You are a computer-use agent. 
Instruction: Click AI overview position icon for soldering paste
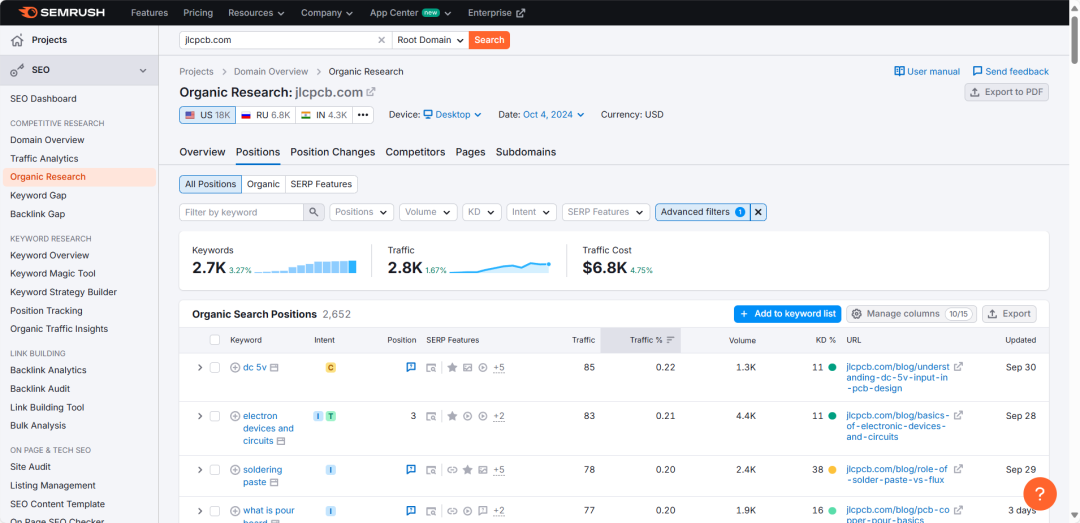411,469
